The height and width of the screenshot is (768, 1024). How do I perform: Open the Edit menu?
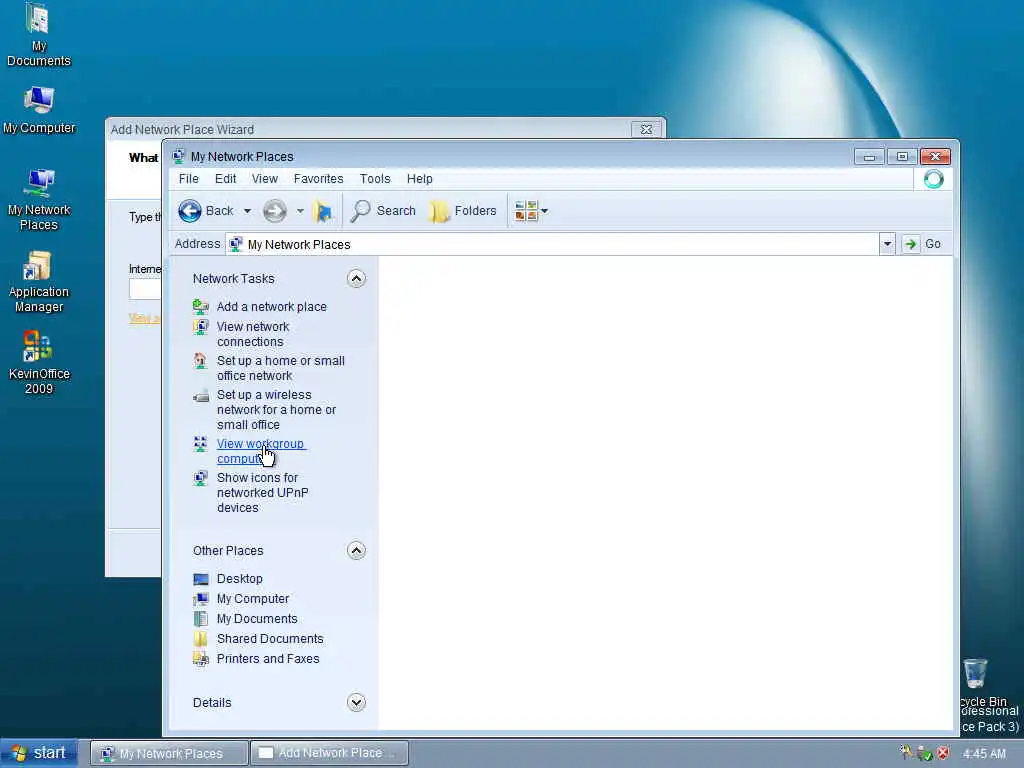pyautogui.click(x=225, y=179)
